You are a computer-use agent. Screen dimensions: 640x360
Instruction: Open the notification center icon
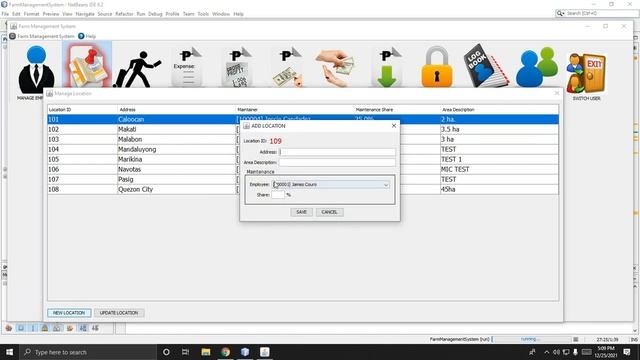[x=627, y=352]
